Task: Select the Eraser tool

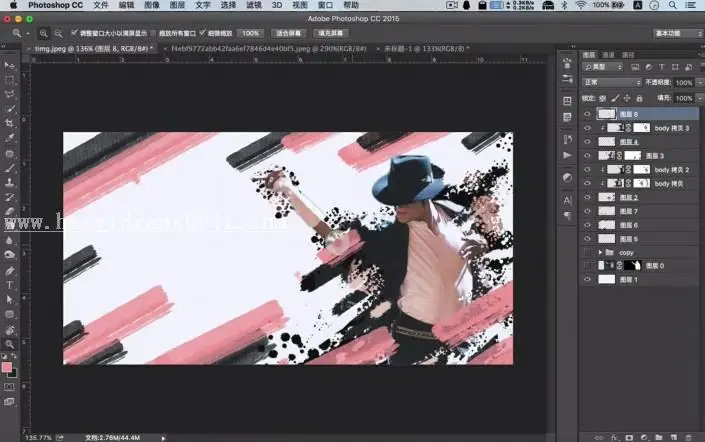Action: pyautogui.click(x=9, y=211)
